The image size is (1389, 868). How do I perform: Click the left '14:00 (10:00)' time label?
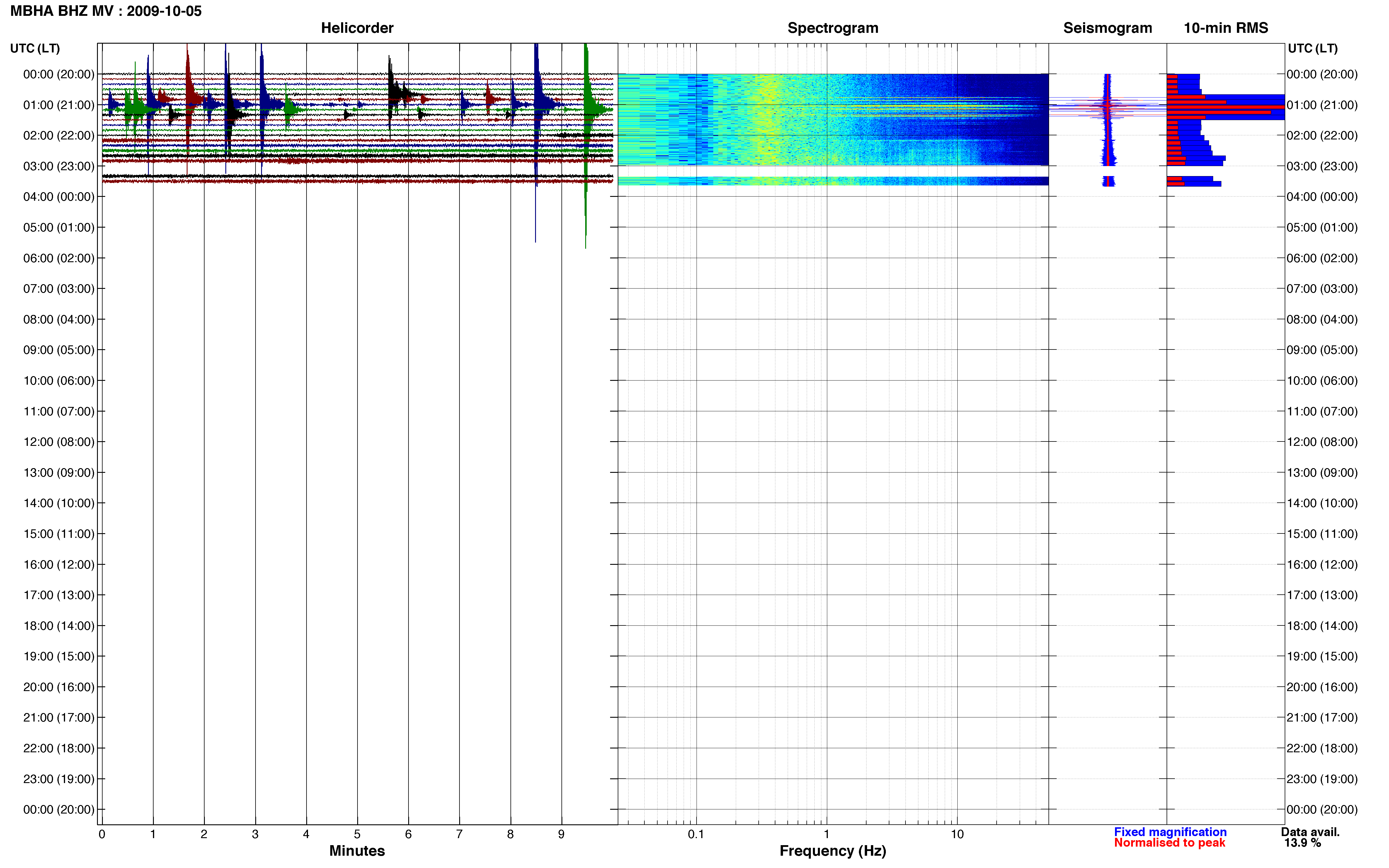click(59, 504)
